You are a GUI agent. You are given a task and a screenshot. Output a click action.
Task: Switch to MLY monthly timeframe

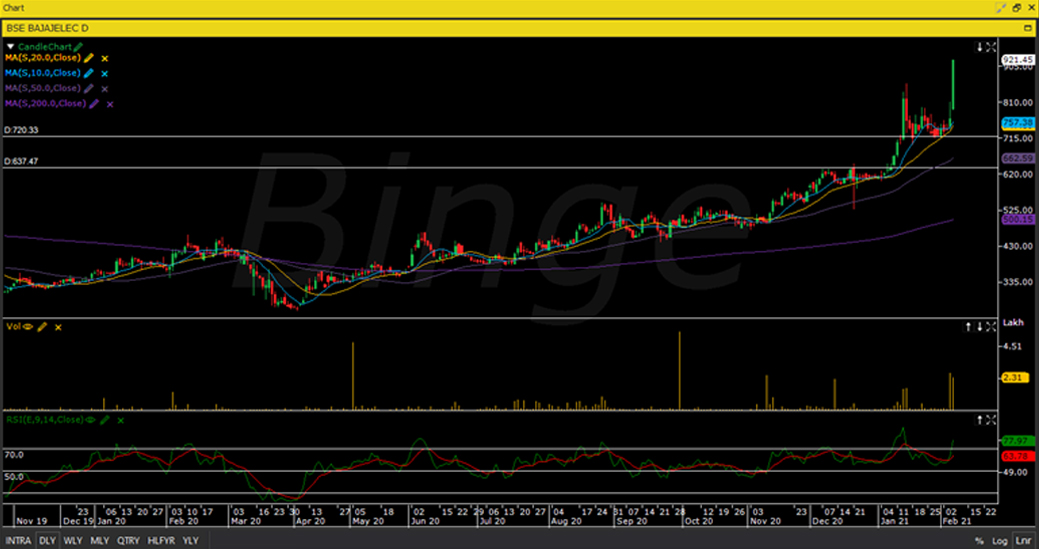point(99,540)
